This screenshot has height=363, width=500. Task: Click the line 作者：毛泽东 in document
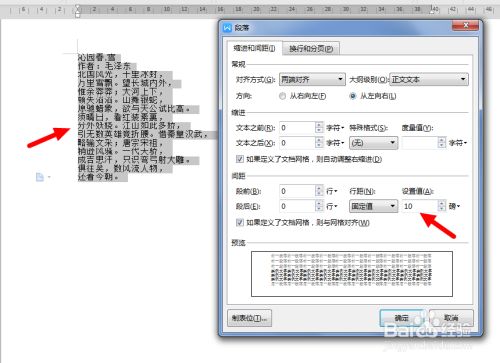104,66
